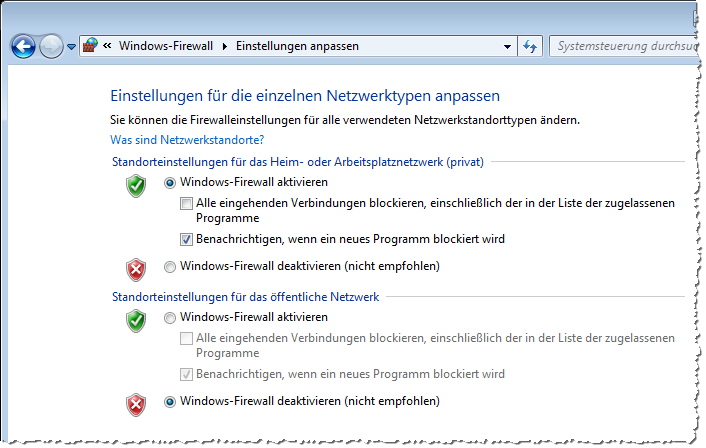
Task: Click the double chevron at breadcrumb start
Action: [x=107, y=46]
